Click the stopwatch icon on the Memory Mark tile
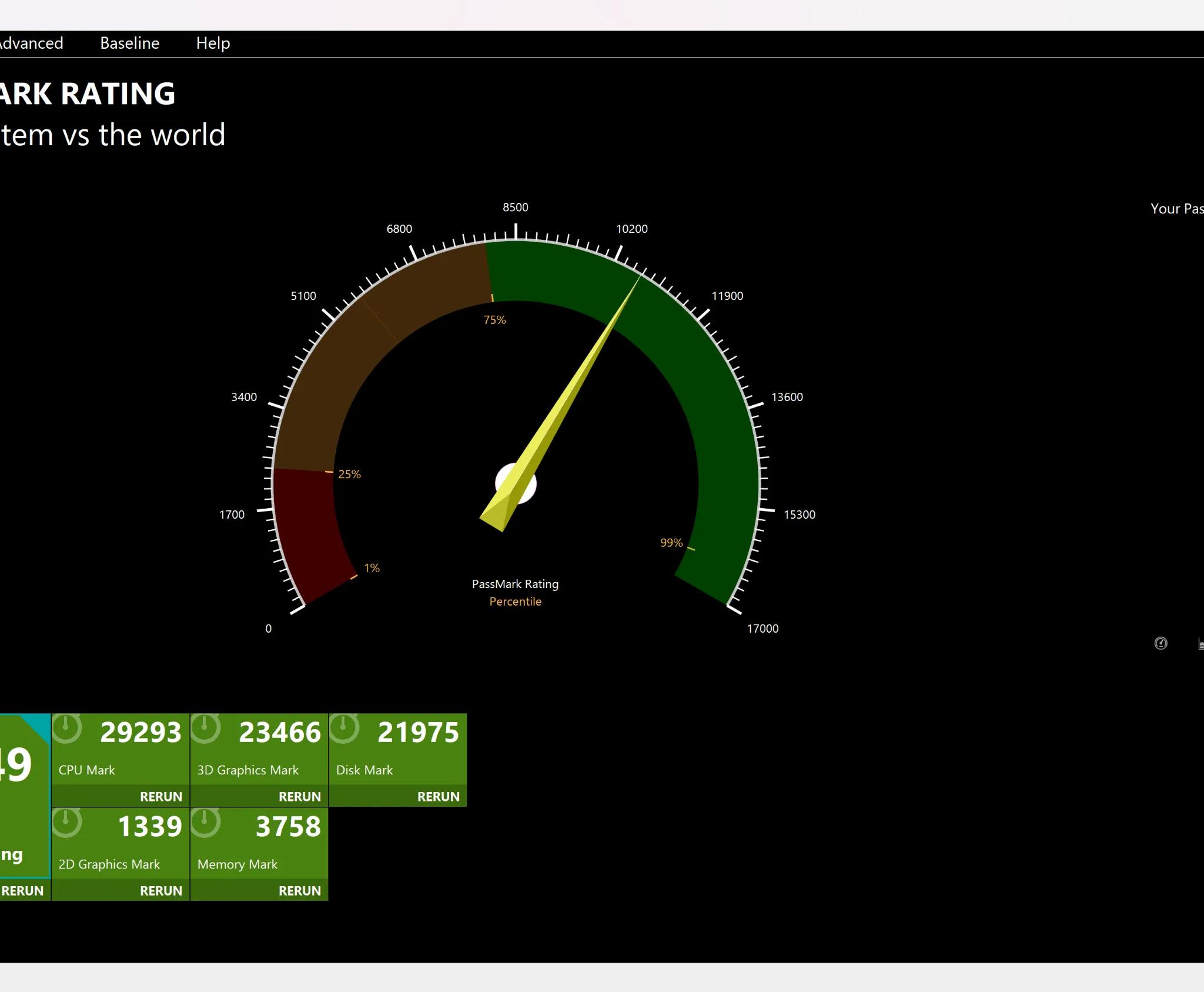This screenshot has width=1204, height=992. point(206,823)
